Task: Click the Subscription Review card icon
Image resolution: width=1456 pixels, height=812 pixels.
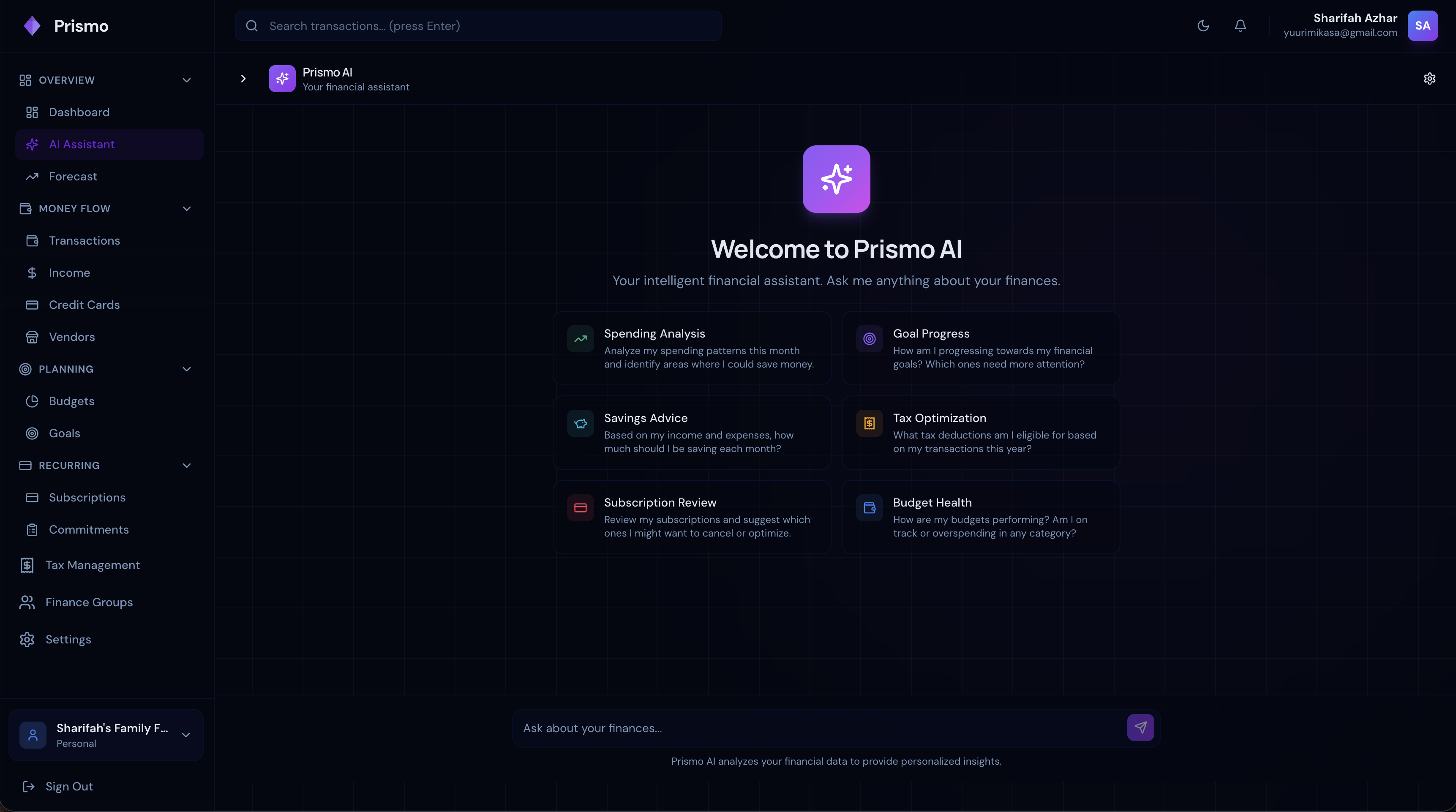Action: pos(581,508)
